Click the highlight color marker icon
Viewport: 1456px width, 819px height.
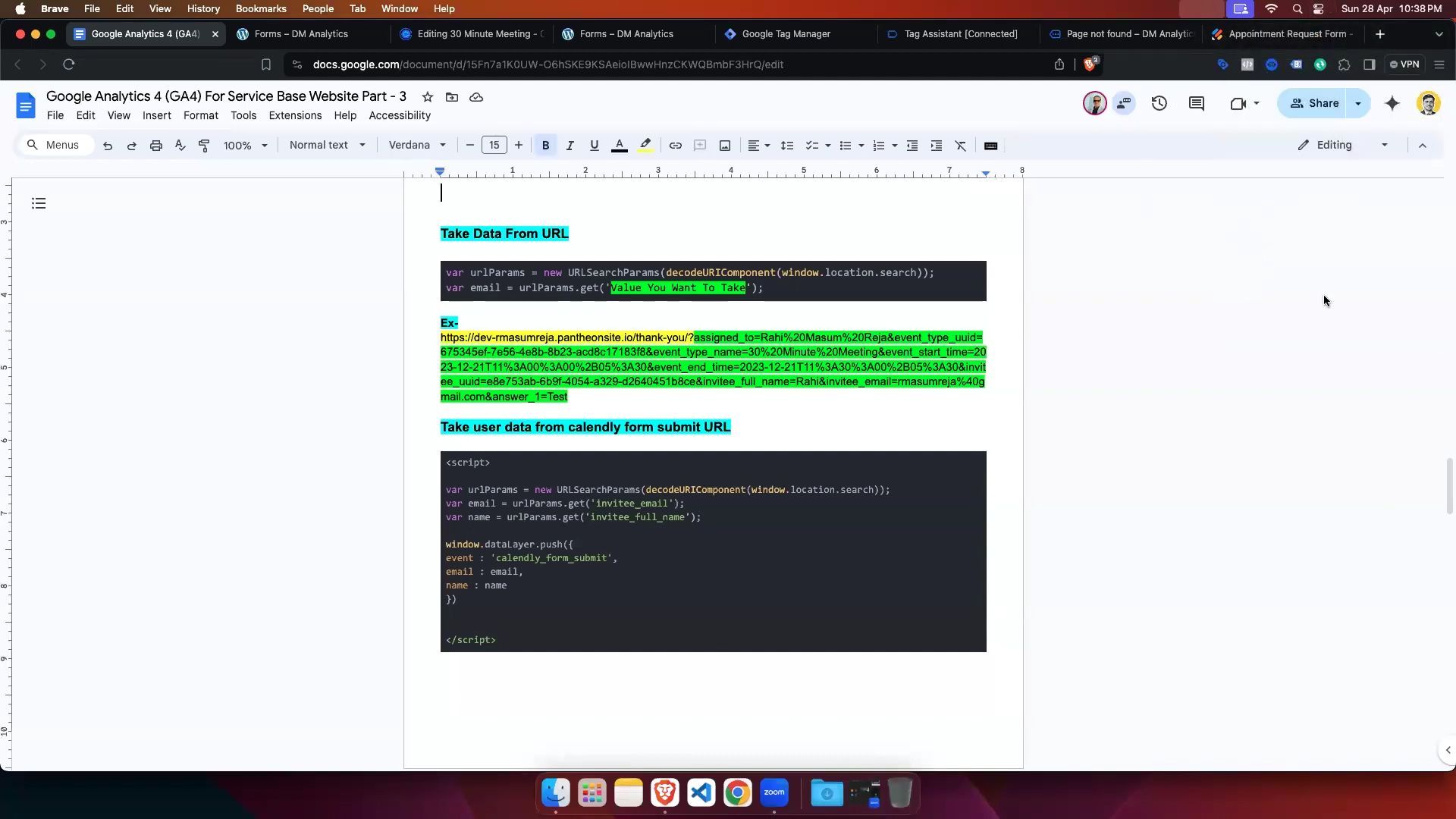[x=645, y=146]
